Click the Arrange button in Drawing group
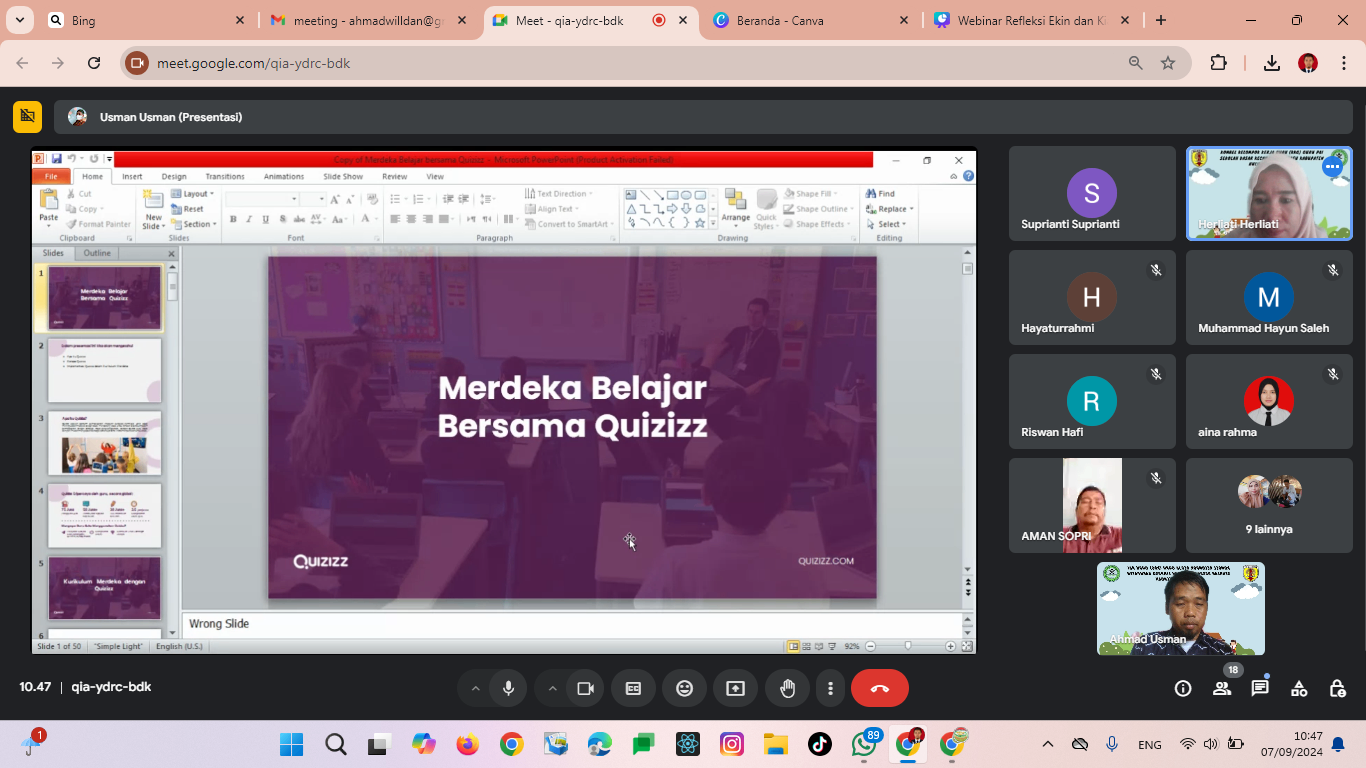Viewport: 1366px width, 768px height. (x=736, y=208)
